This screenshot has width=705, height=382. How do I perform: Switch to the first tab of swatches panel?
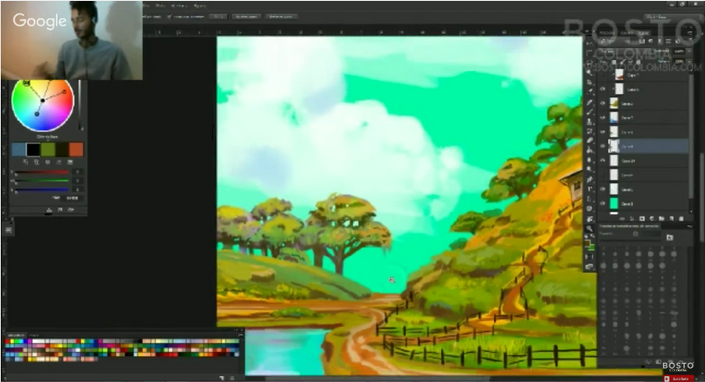point(16,335)
